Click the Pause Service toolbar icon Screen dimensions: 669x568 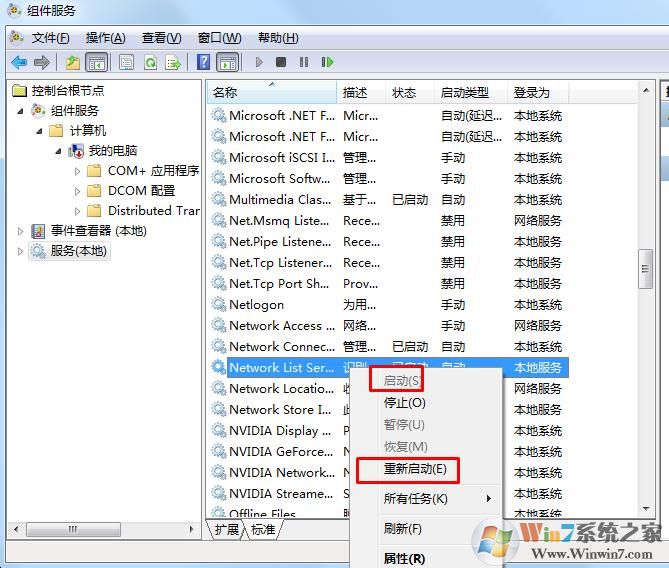click(x=304, y=62)
